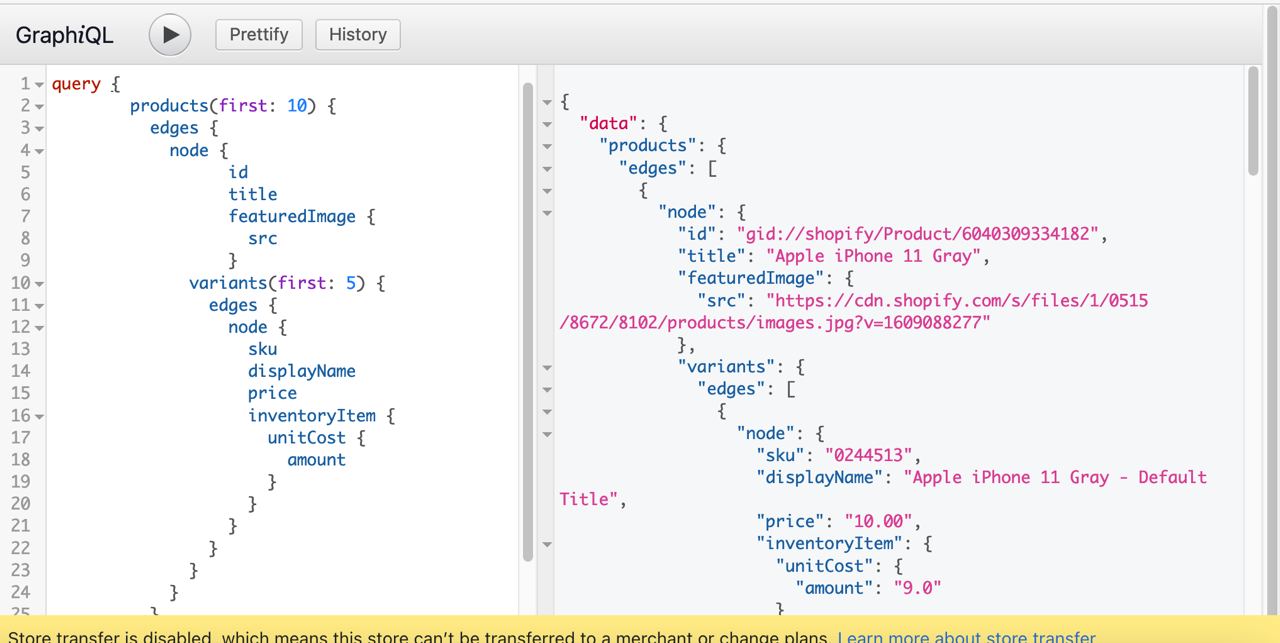Click the "id" field on line 5
This screenshot has height=643, width=1280.
tap(238, 172)
